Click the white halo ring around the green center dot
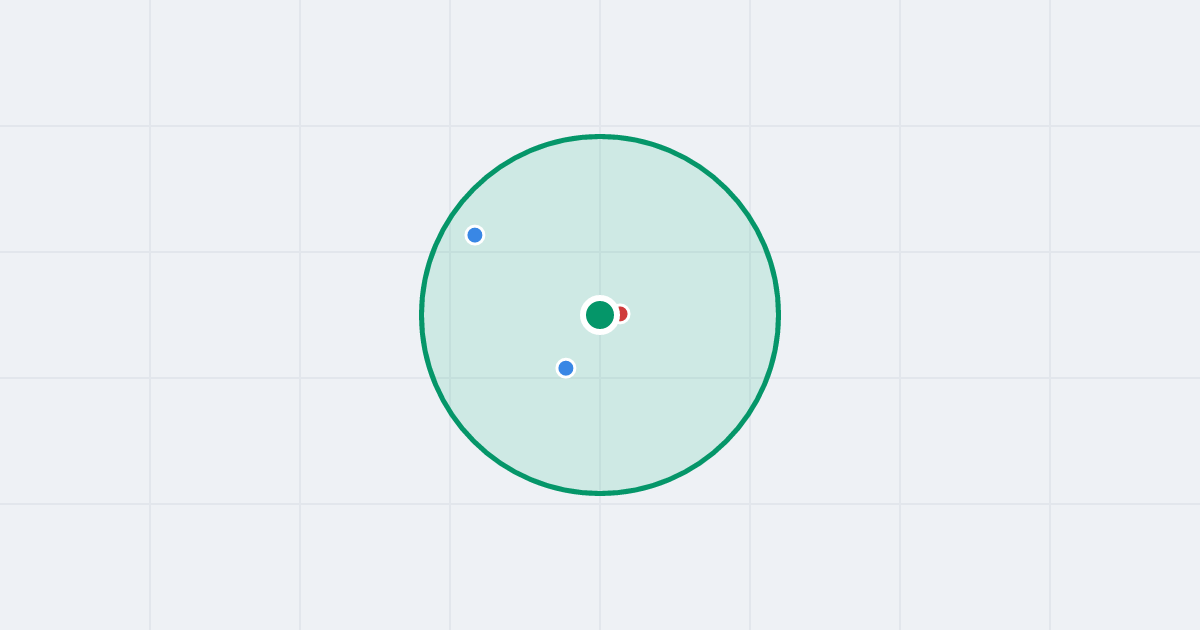The image size is (1200, 630). coord(600,298)
